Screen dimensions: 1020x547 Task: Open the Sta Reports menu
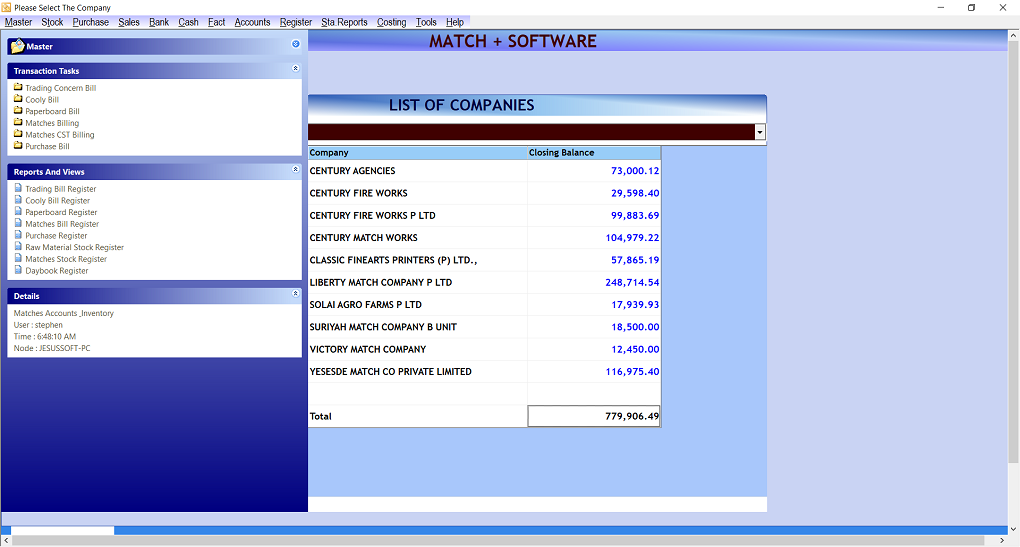coord(344,22)
